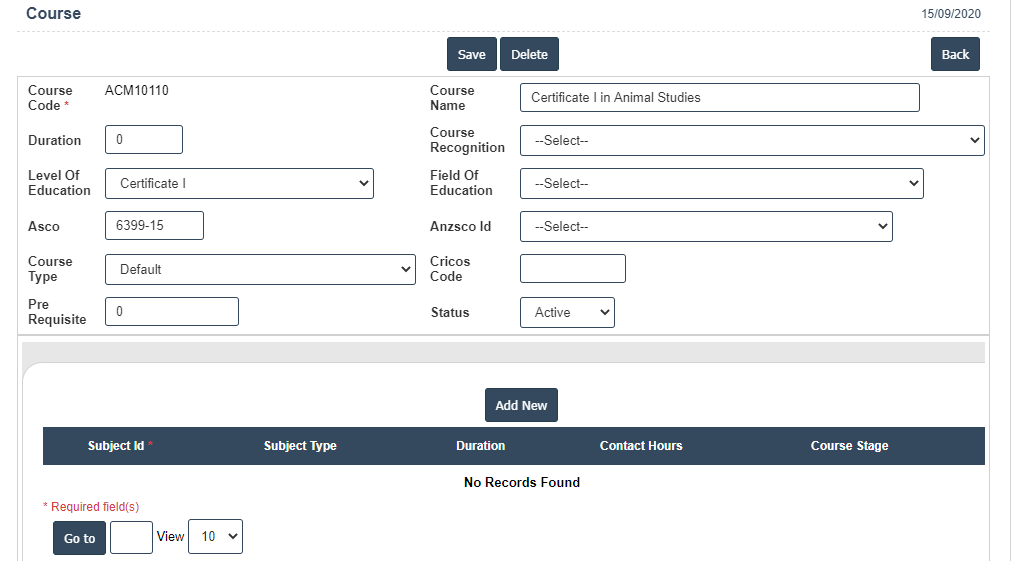Click Add New subject button

click(521, 405)
